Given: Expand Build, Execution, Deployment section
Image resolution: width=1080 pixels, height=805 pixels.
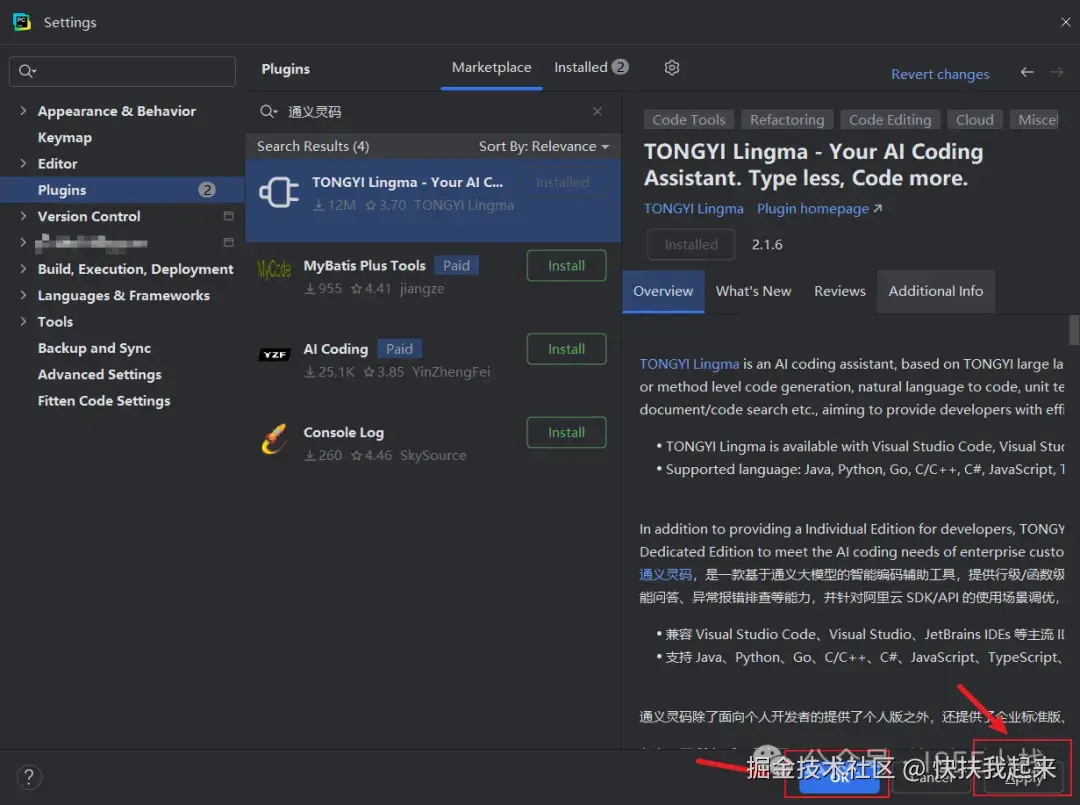Looking at the screenshot, I should (23, 269).
